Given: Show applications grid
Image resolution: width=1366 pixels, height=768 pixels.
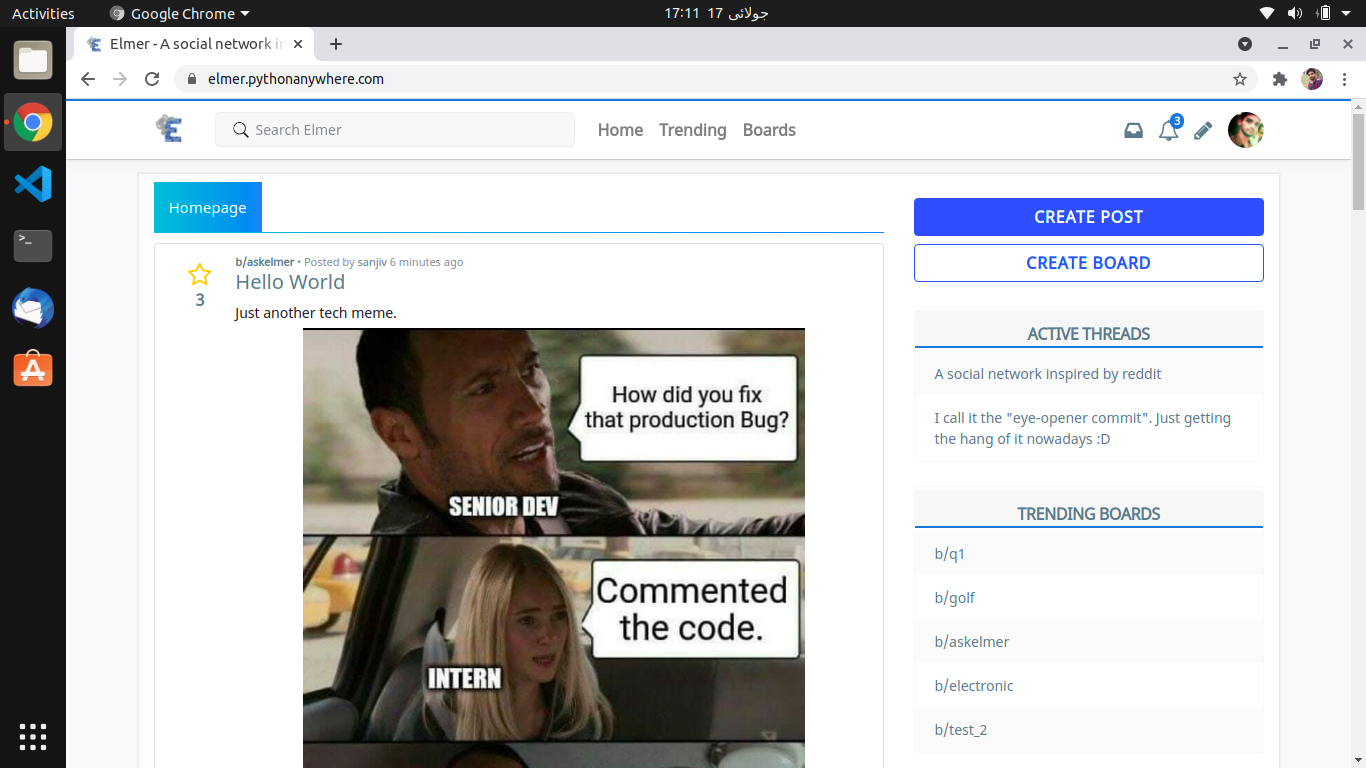Looking at the screenshot, I should pyautogui.click(x=33, y=736).
